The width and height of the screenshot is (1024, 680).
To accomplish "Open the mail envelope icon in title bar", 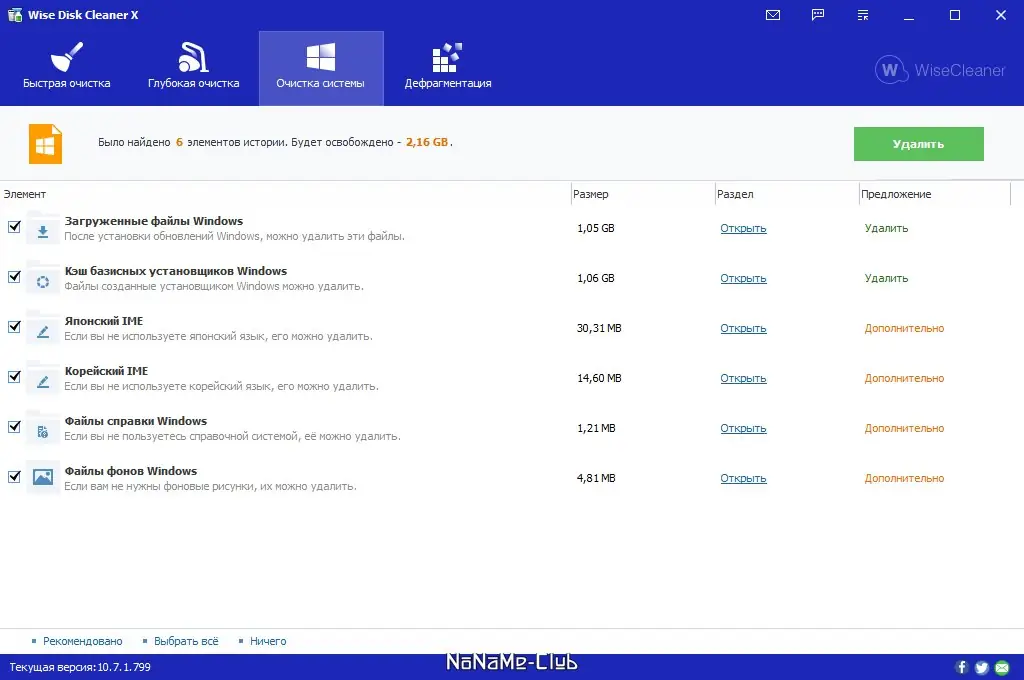I will [x=773, y=15].
